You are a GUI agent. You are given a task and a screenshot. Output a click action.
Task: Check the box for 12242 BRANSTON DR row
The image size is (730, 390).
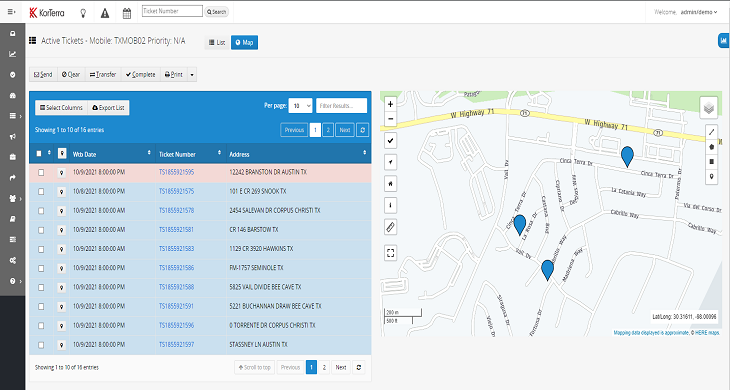pos(41,173)
